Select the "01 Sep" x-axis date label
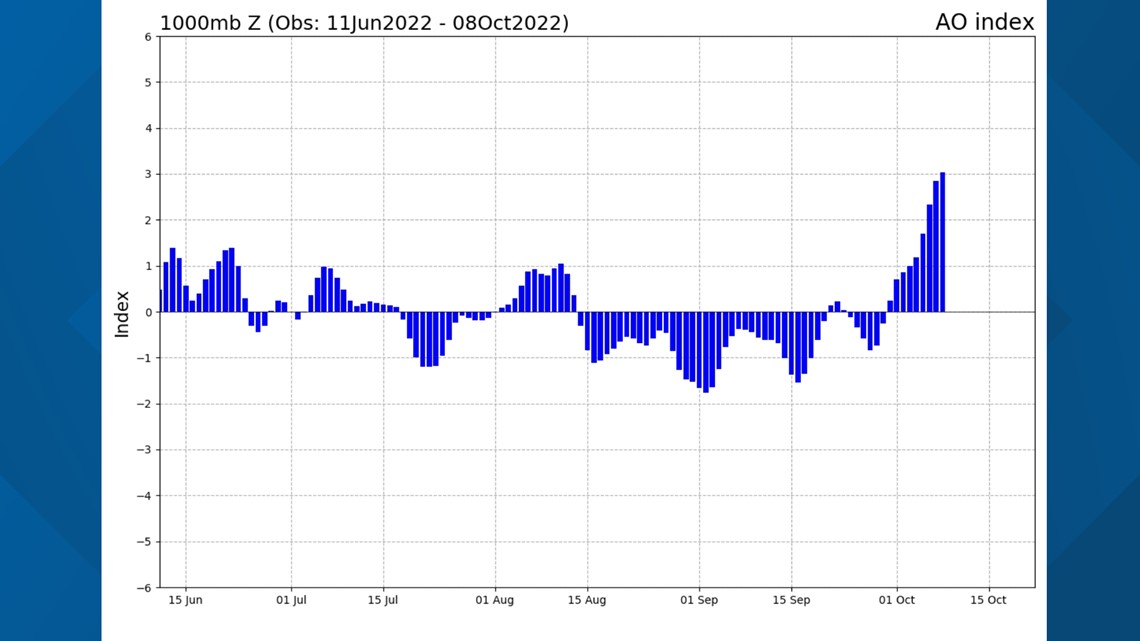 pos(699,600)
